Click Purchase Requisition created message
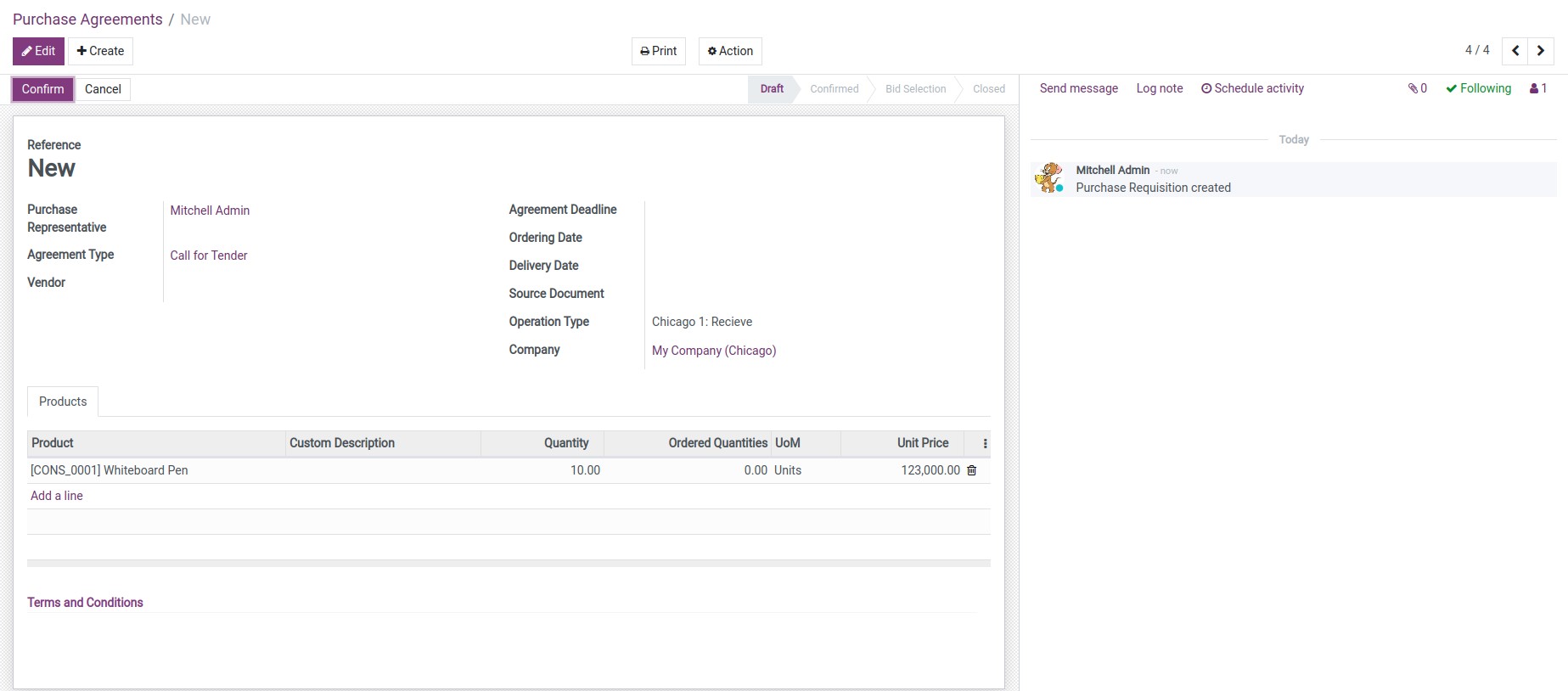The image size is (1568, 691). click(x=1153, y=188)
